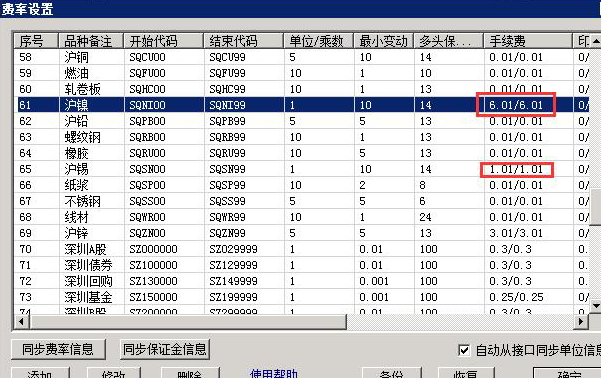
Task: Click the end code SQFU99
Action: (227, 73)
